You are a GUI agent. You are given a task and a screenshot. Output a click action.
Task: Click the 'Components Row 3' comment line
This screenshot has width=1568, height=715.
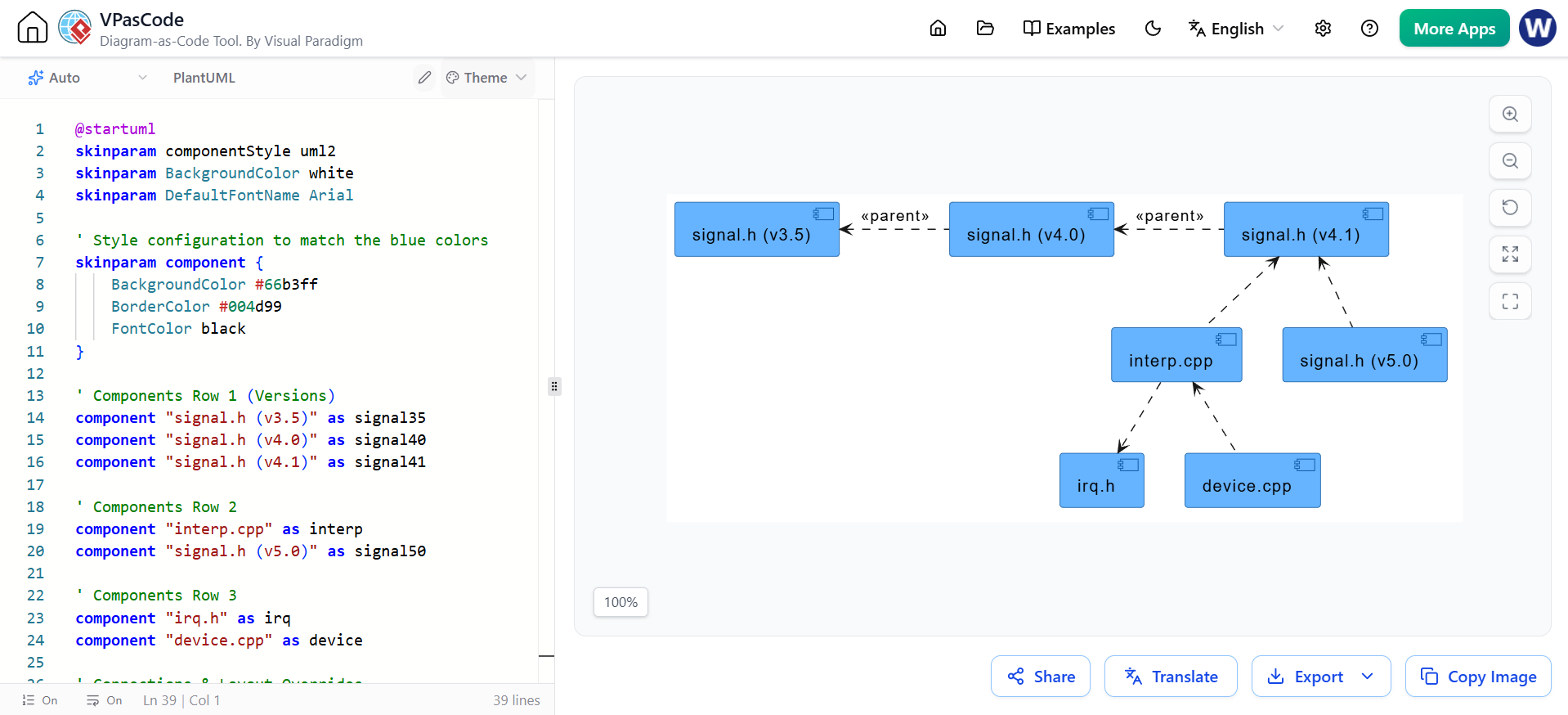point(156,596)
